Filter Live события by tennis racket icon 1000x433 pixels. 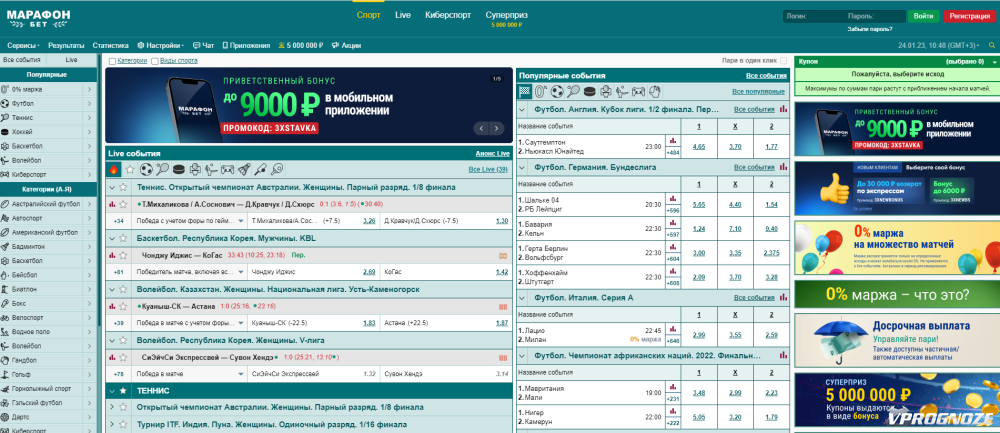(163, 170)
